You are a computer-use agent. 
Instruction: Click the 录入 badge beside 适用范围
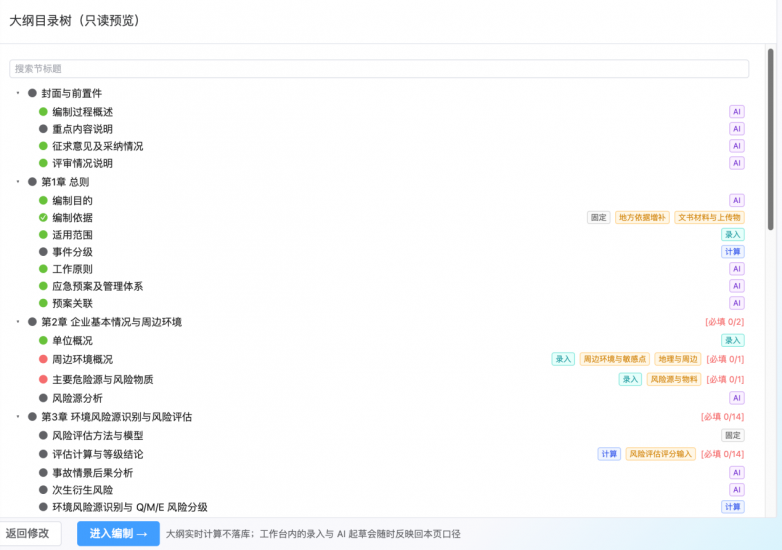point(732,235)
